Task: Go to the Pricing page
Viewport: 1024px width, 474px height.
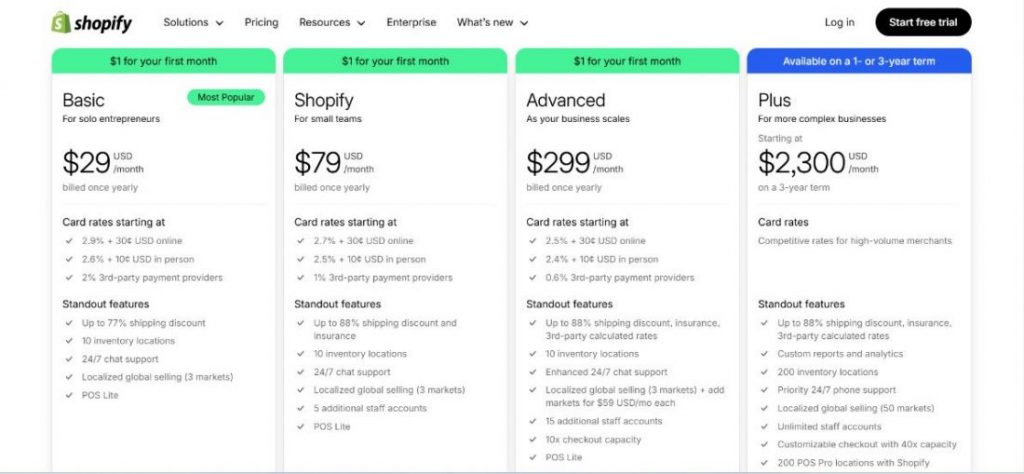Action: pyautogui.click(x=261, y=22)
